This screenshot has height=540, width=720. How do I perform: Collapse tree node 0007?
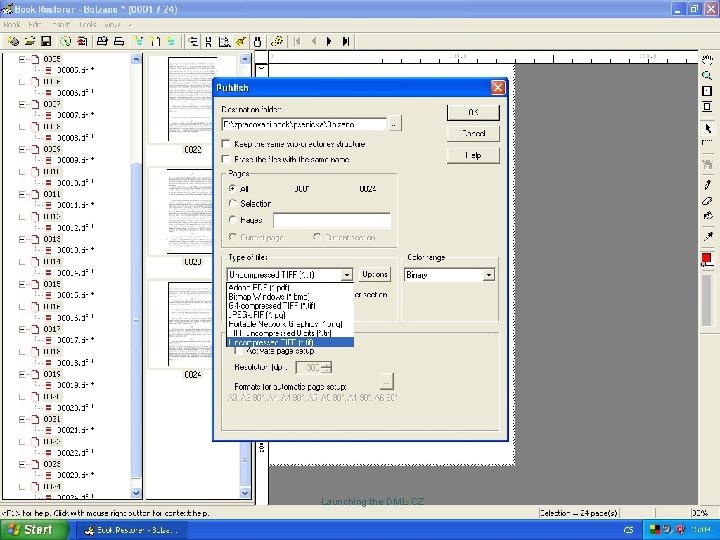click(22, 104)
